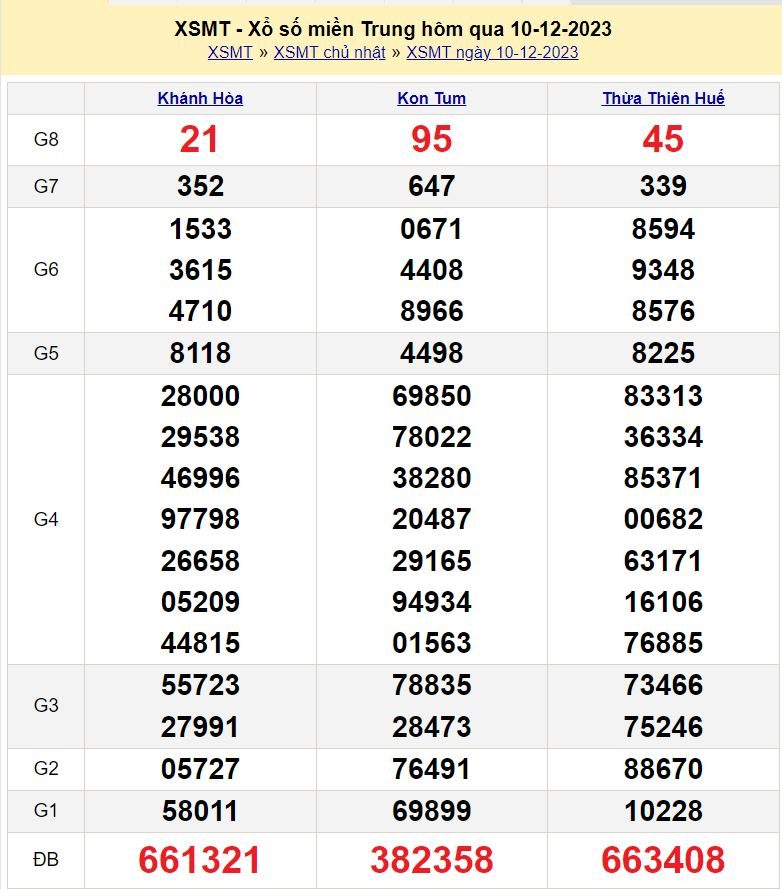782x889 pixels.
Task: Select Thừa Thiên Huế G8 result 45
Action: [x=663, y=139]
